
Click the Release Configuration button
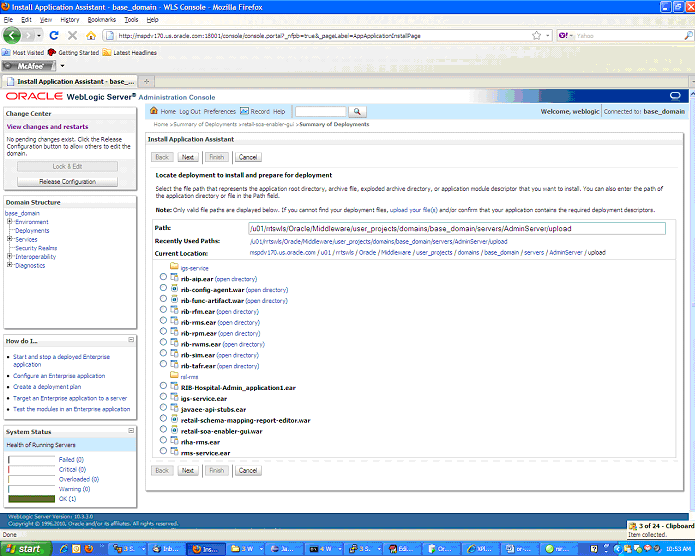[67, 181]
